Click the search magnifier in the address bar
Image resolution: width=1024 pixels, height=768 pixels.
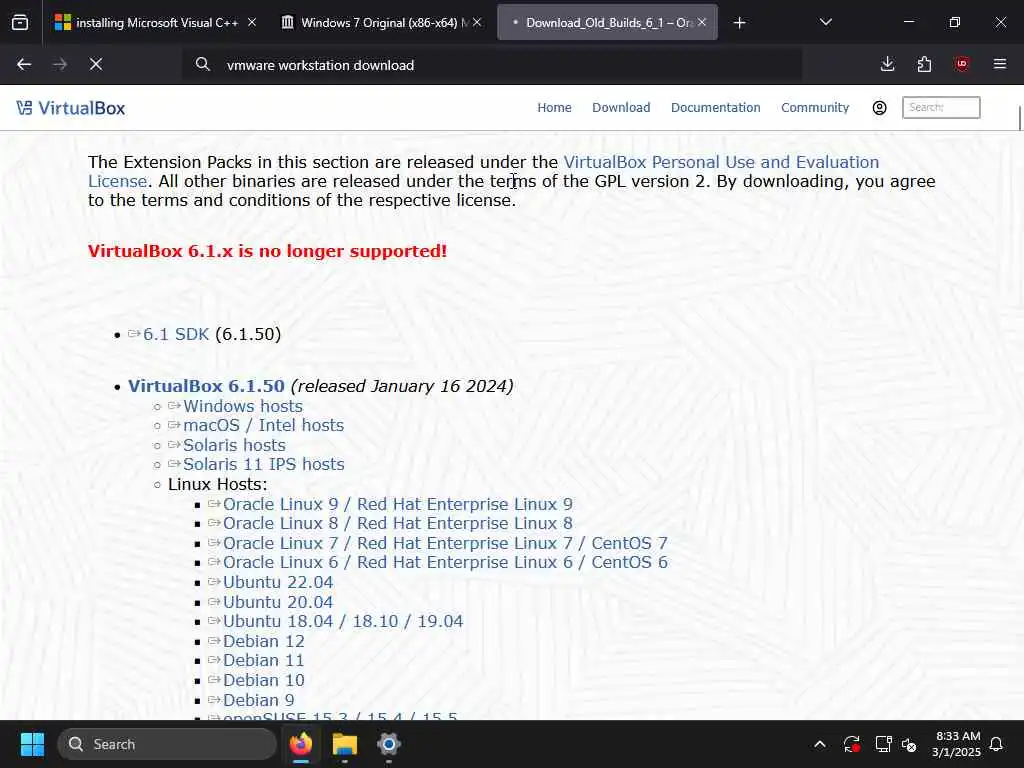(203, 65)
